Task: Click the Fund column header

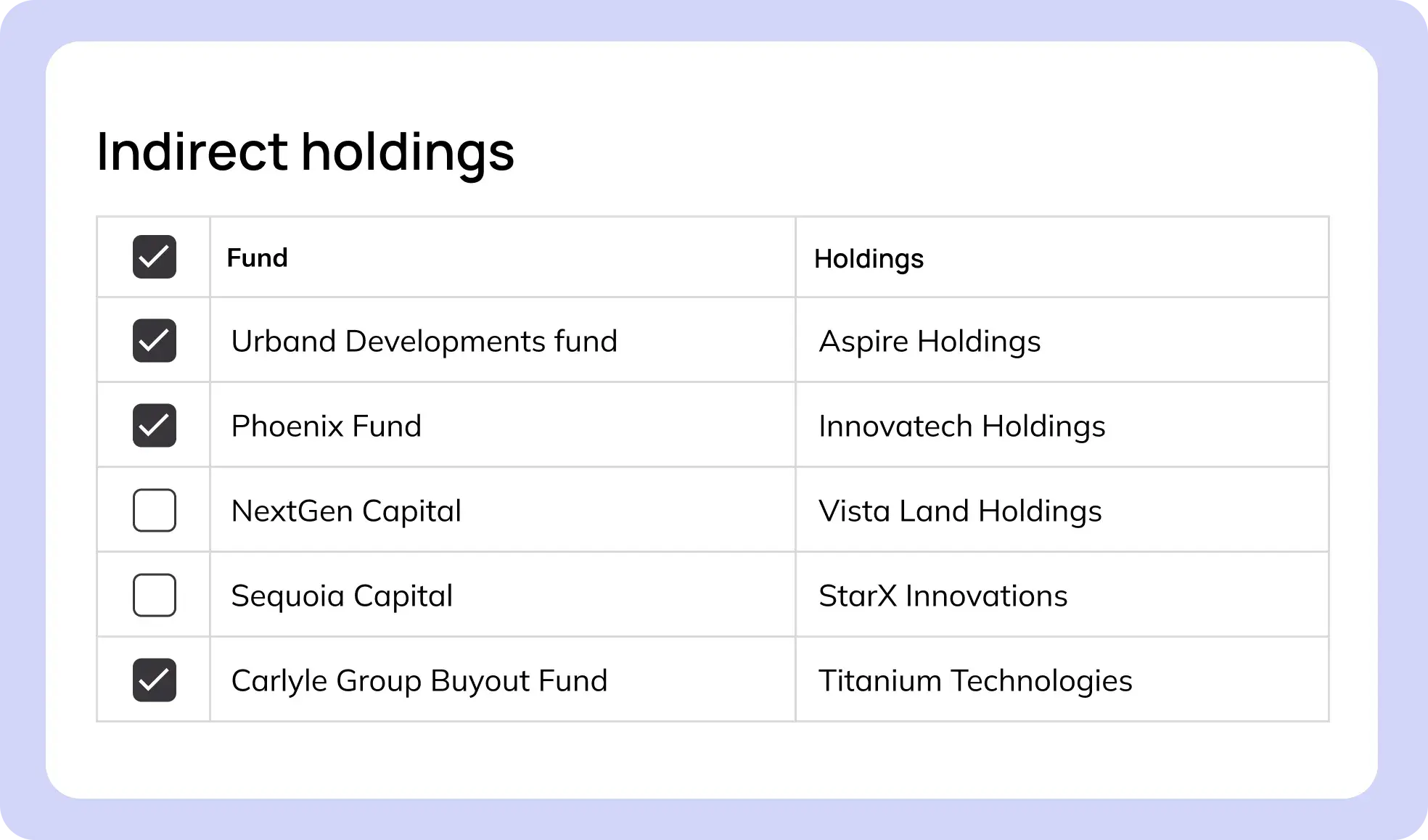Action: click(x=258, y=258)
